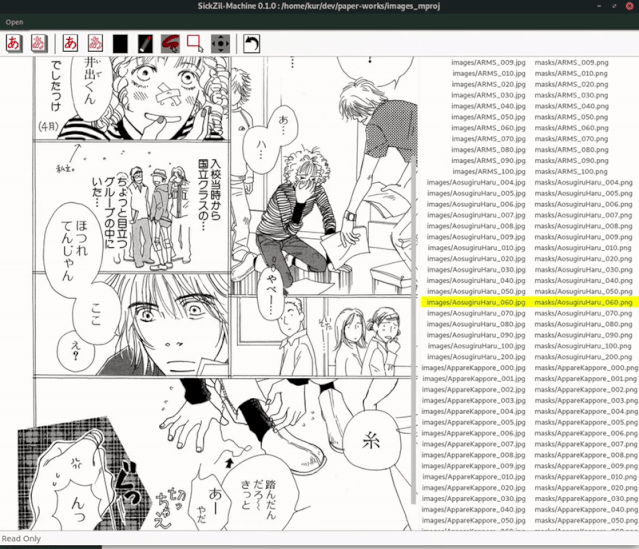Viewport: 639px width, 549px height.
Task: Select masks/AosugiruHaru_080.png entry
Action: pos(584,324)
